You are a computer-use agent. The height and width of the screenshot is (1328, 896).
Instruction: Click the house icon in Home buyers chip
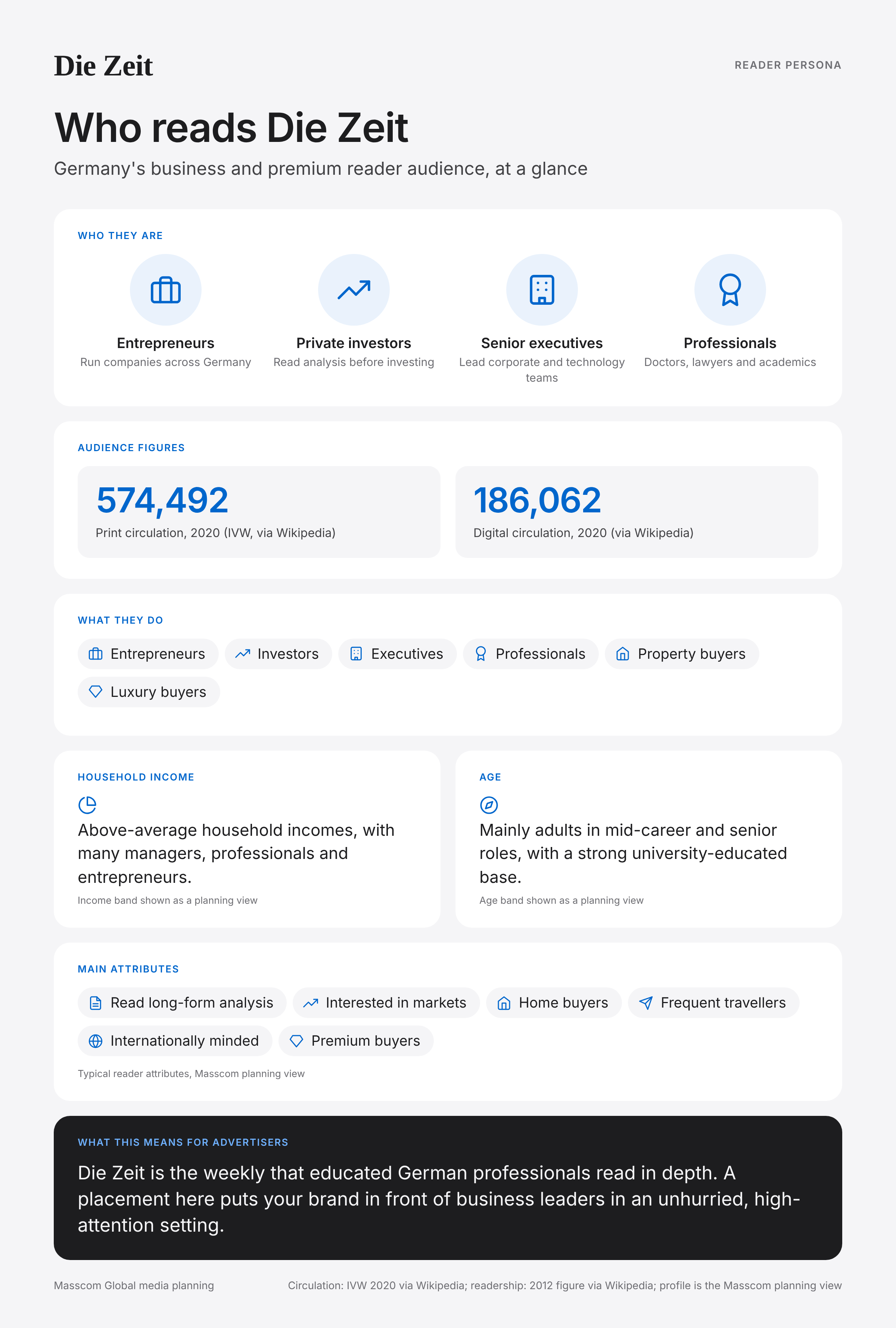504,1003
